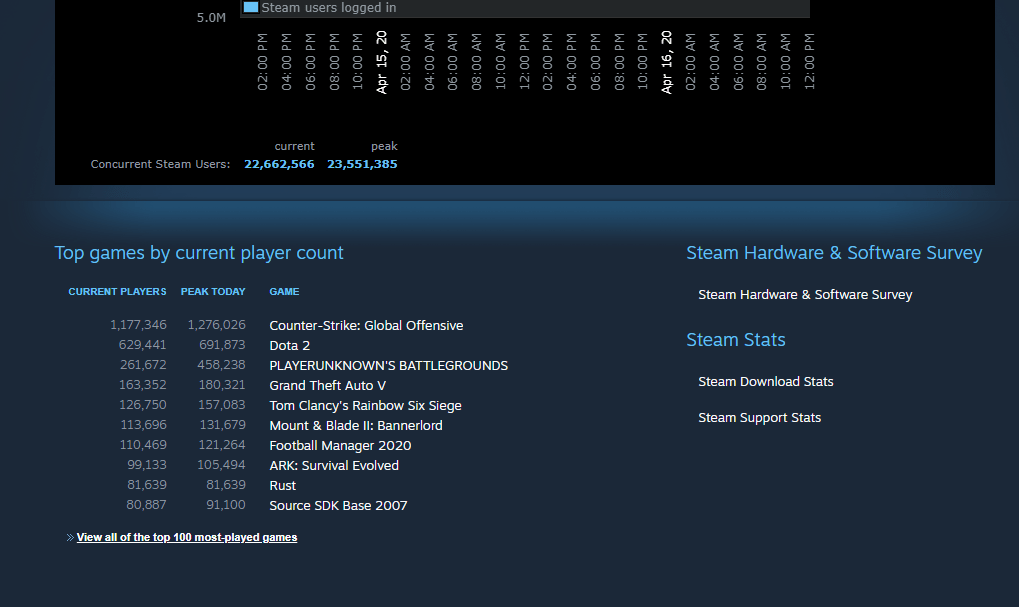Click peak today value 458,238
This screenshot has width=1019, height=607.
(222, 365)
